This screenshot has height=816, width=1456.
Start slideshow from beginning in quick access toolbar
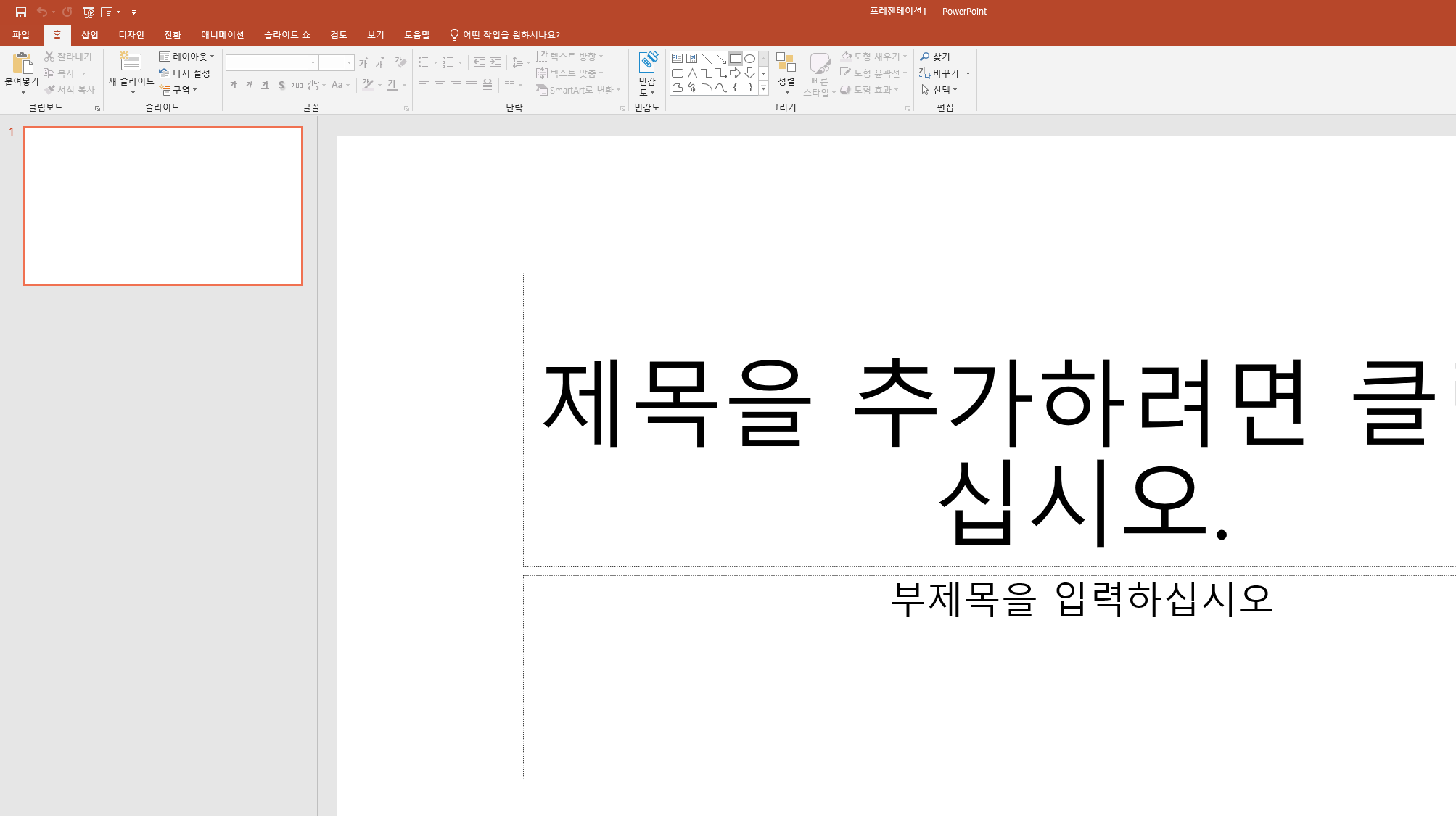[89, 12]
